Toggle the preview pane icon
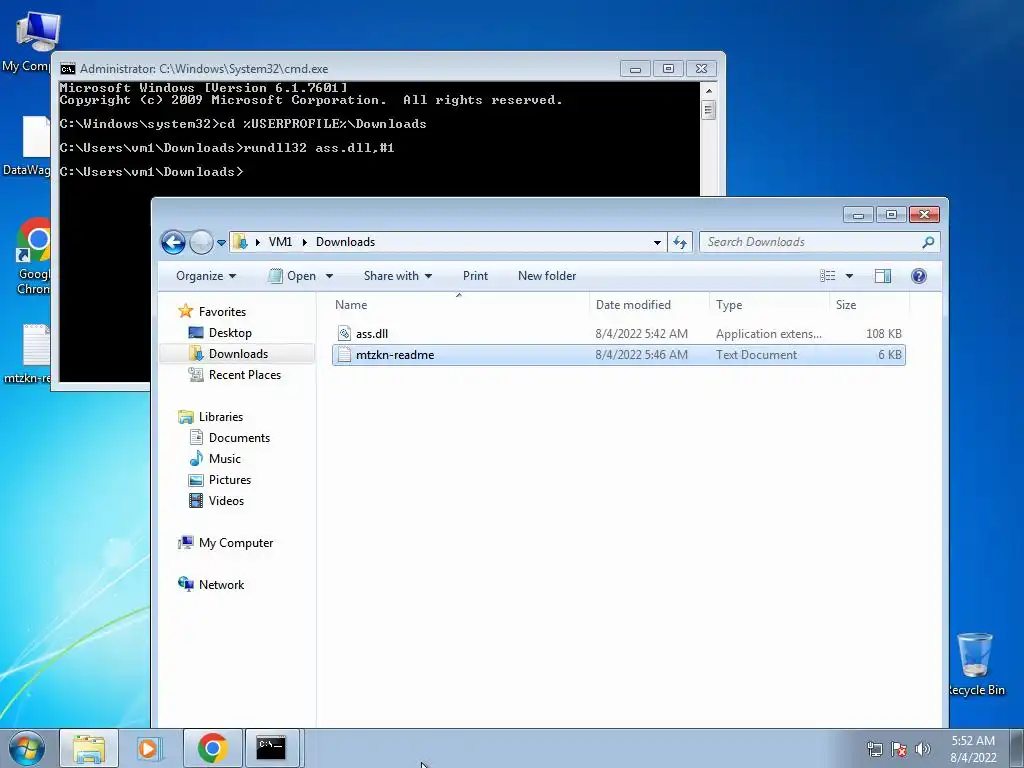The height and width of the screenshot is (768, 1024). [883, 276]
